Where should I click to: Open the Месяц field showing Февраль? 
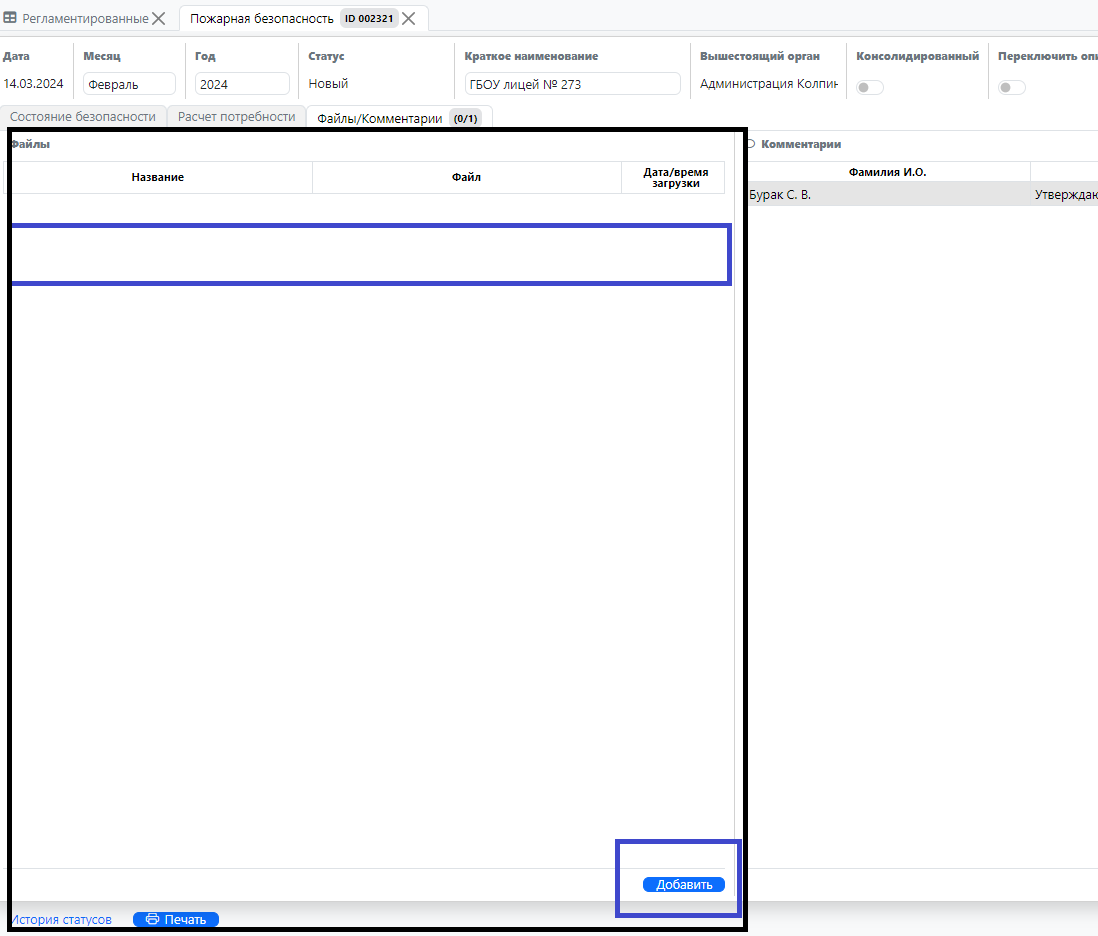pyautogui.click(x=129, y=85)
